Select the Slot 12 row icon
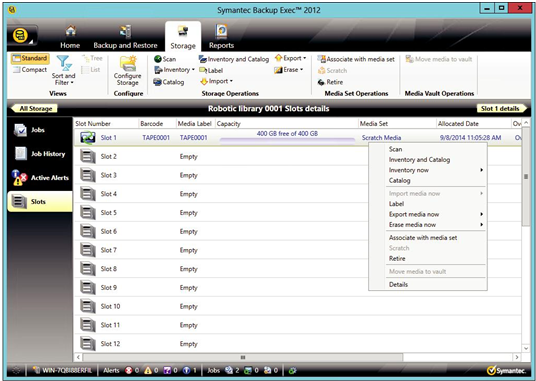This screenshot has width=536, height=381. [x=88, y=344]
